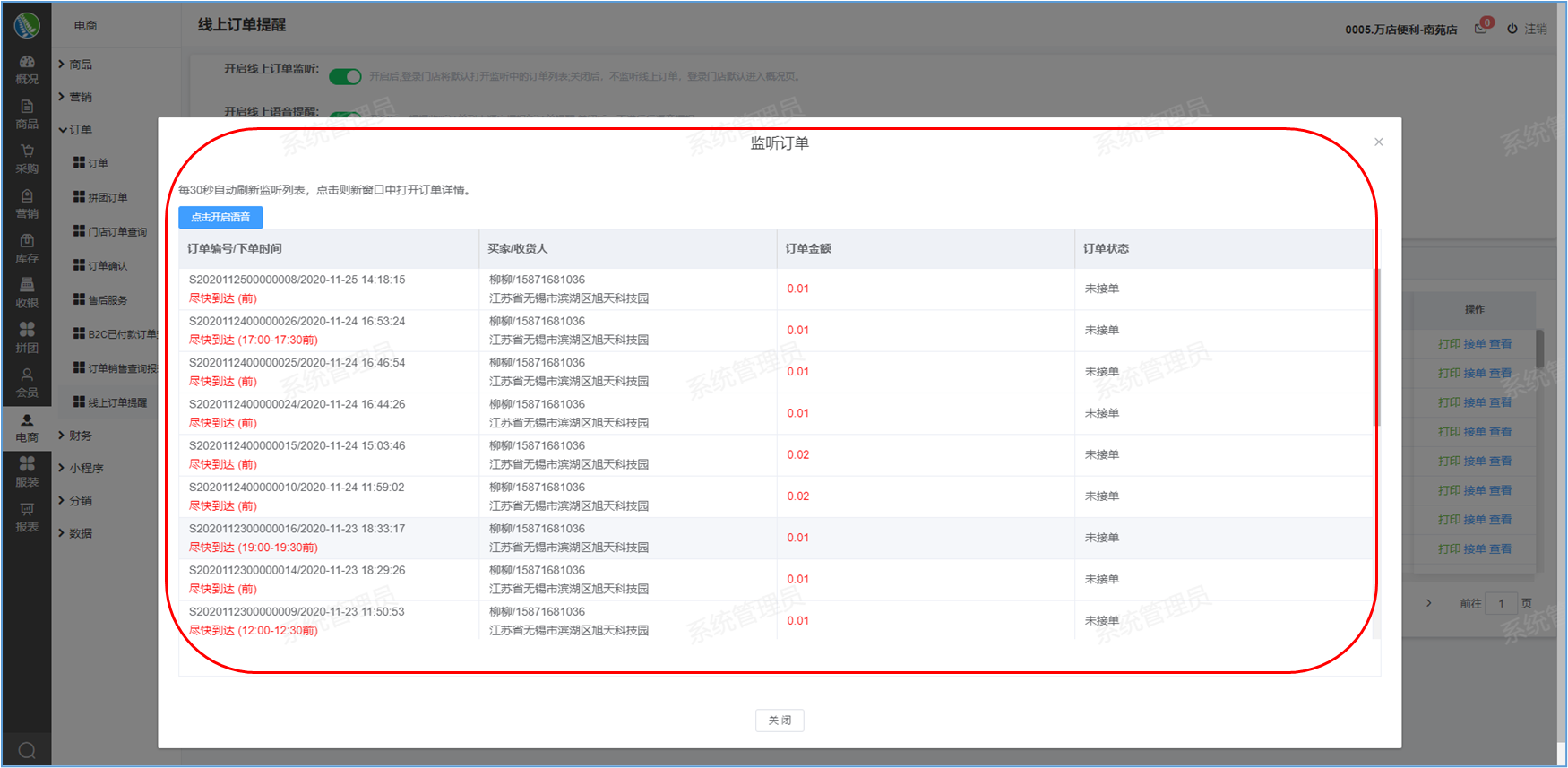Click the 点击开启语音 button
Screen dimensions: 1568x768
[220, 217]
